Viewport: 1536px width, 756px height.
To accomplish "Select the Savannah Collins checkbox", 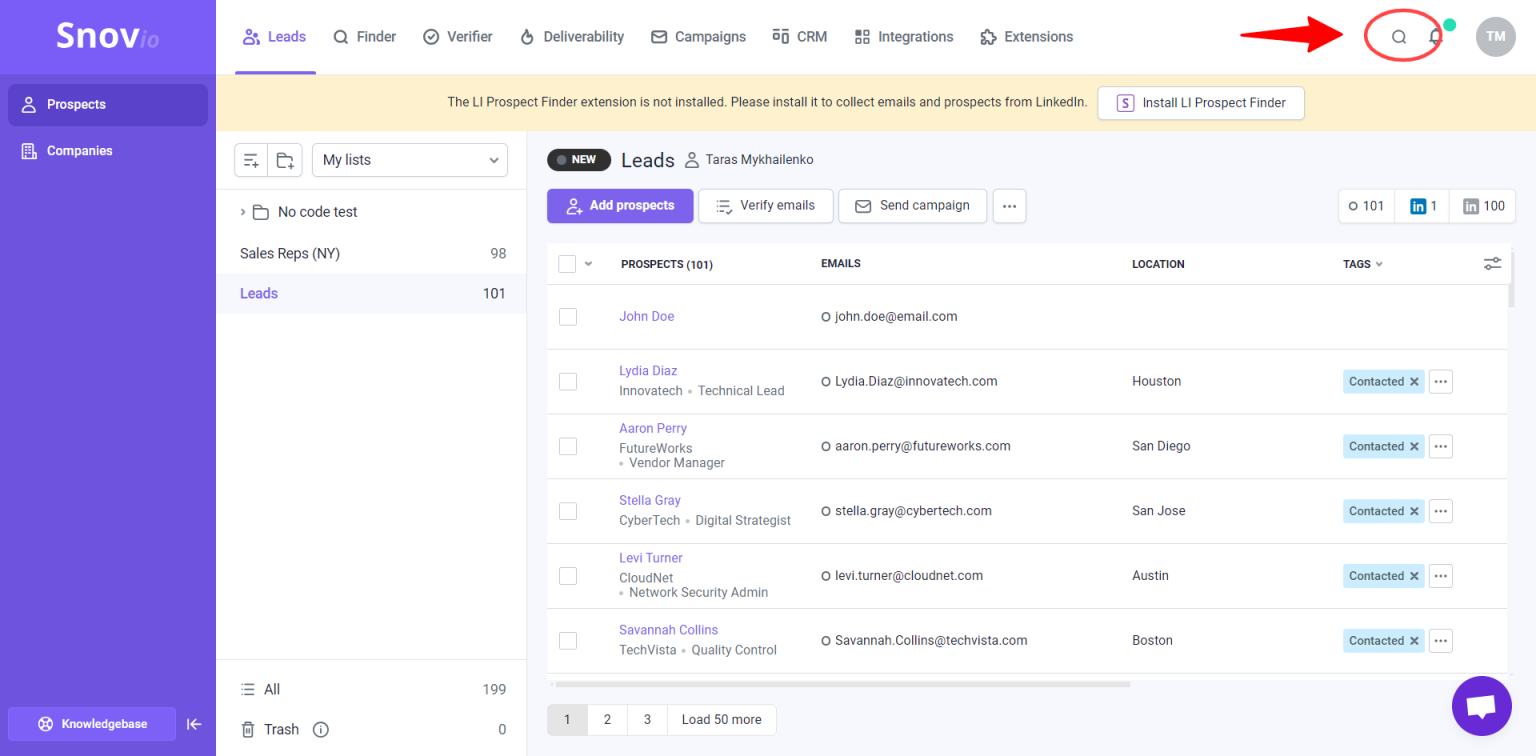I will point(568,640).
